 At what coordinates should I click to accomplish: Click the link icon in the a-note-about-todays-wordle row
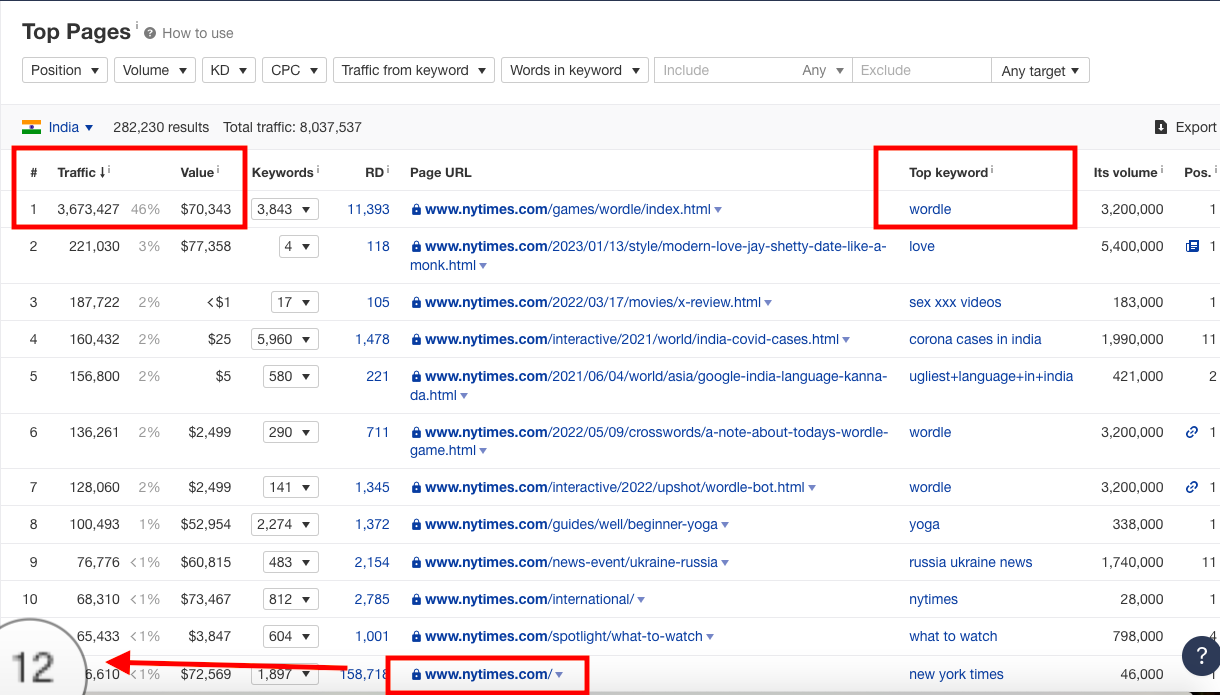[x=1192, y=432]
